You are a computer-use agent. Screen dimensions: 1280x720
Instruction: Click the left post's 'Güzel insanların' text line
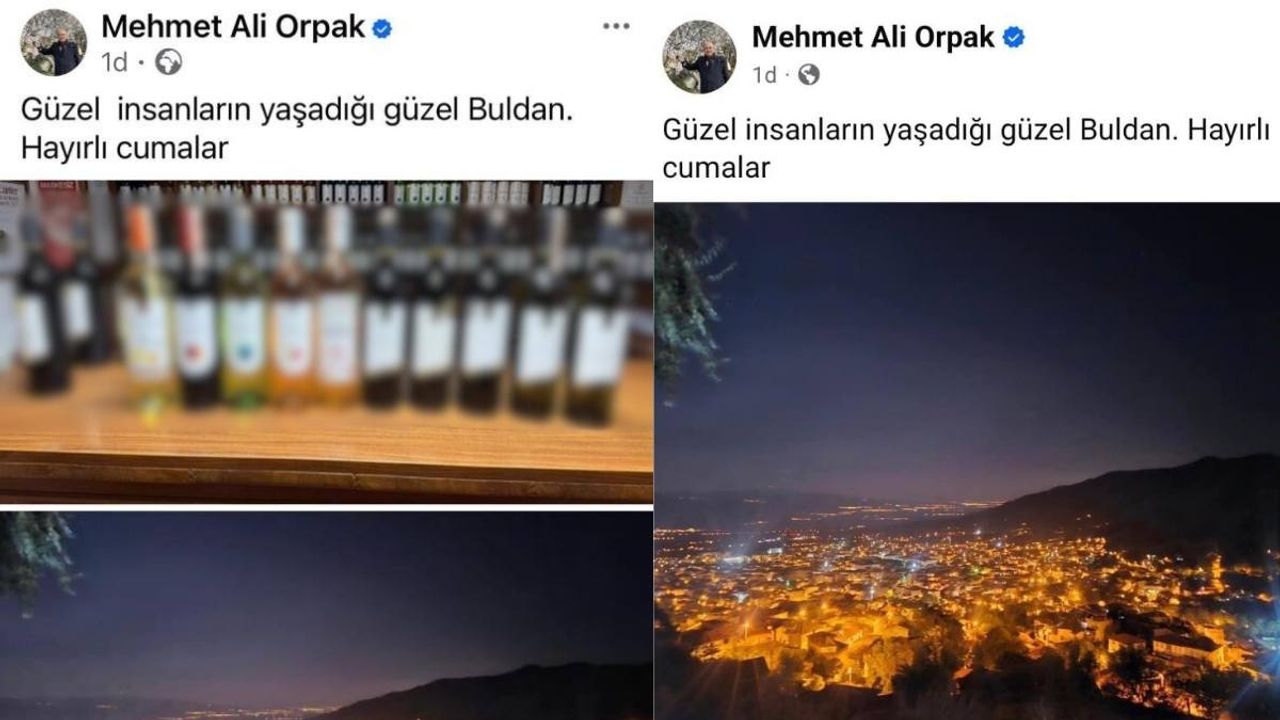pyautogui.click(x=297, y=112)
